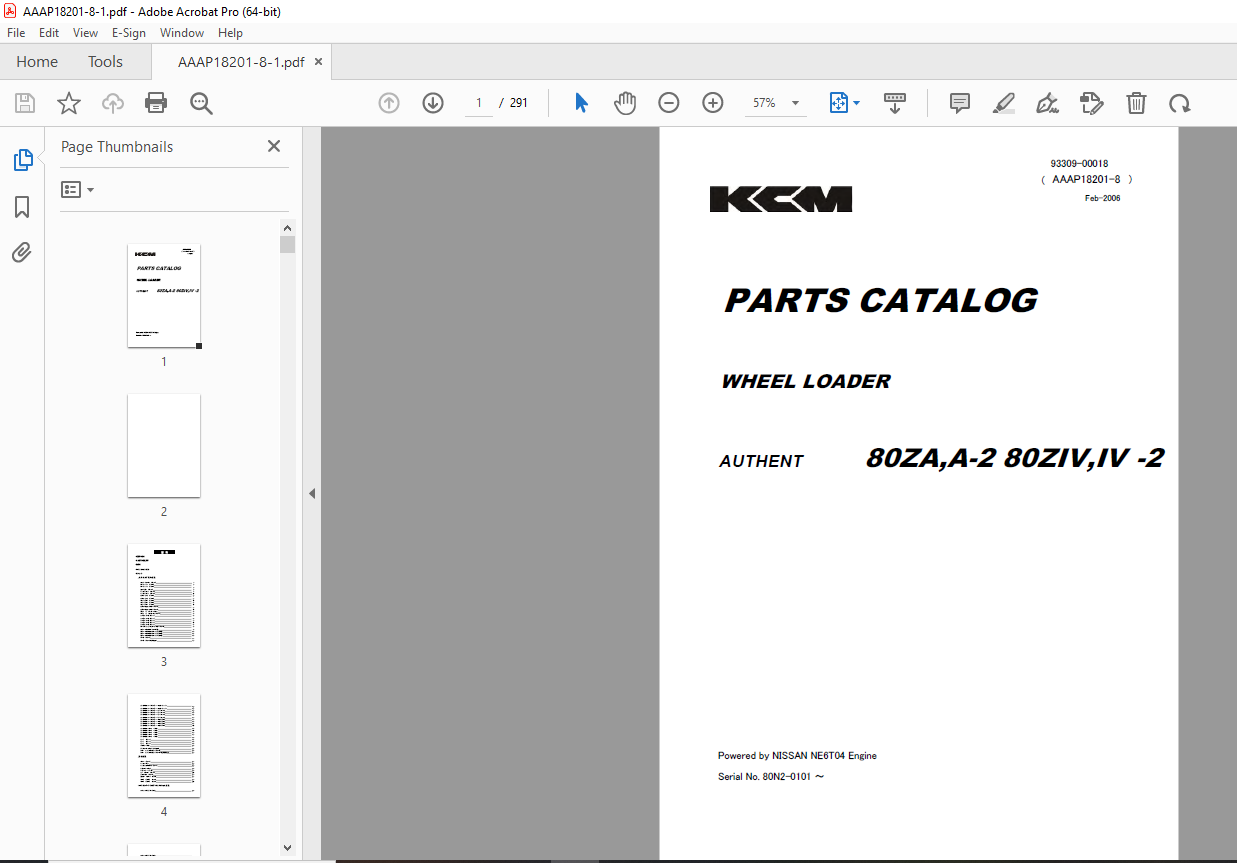
Task: Collapse the navigation pane with the arrow
Action: tap(312, 493)
